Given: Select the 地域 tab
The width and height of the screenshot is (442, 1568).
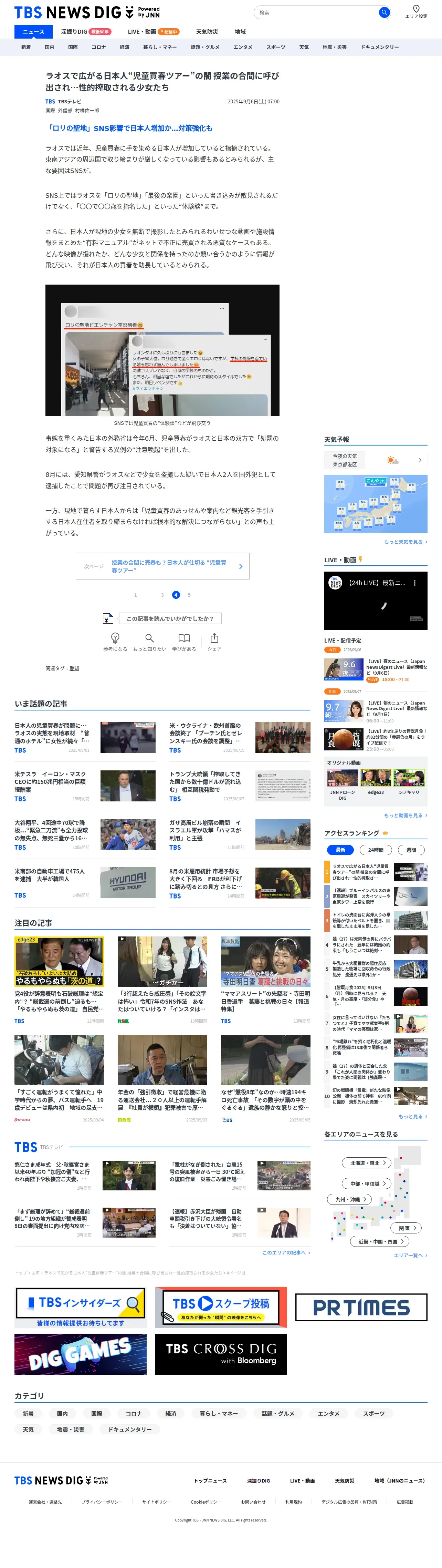Looking at the screenshot, I should point(240,32).
